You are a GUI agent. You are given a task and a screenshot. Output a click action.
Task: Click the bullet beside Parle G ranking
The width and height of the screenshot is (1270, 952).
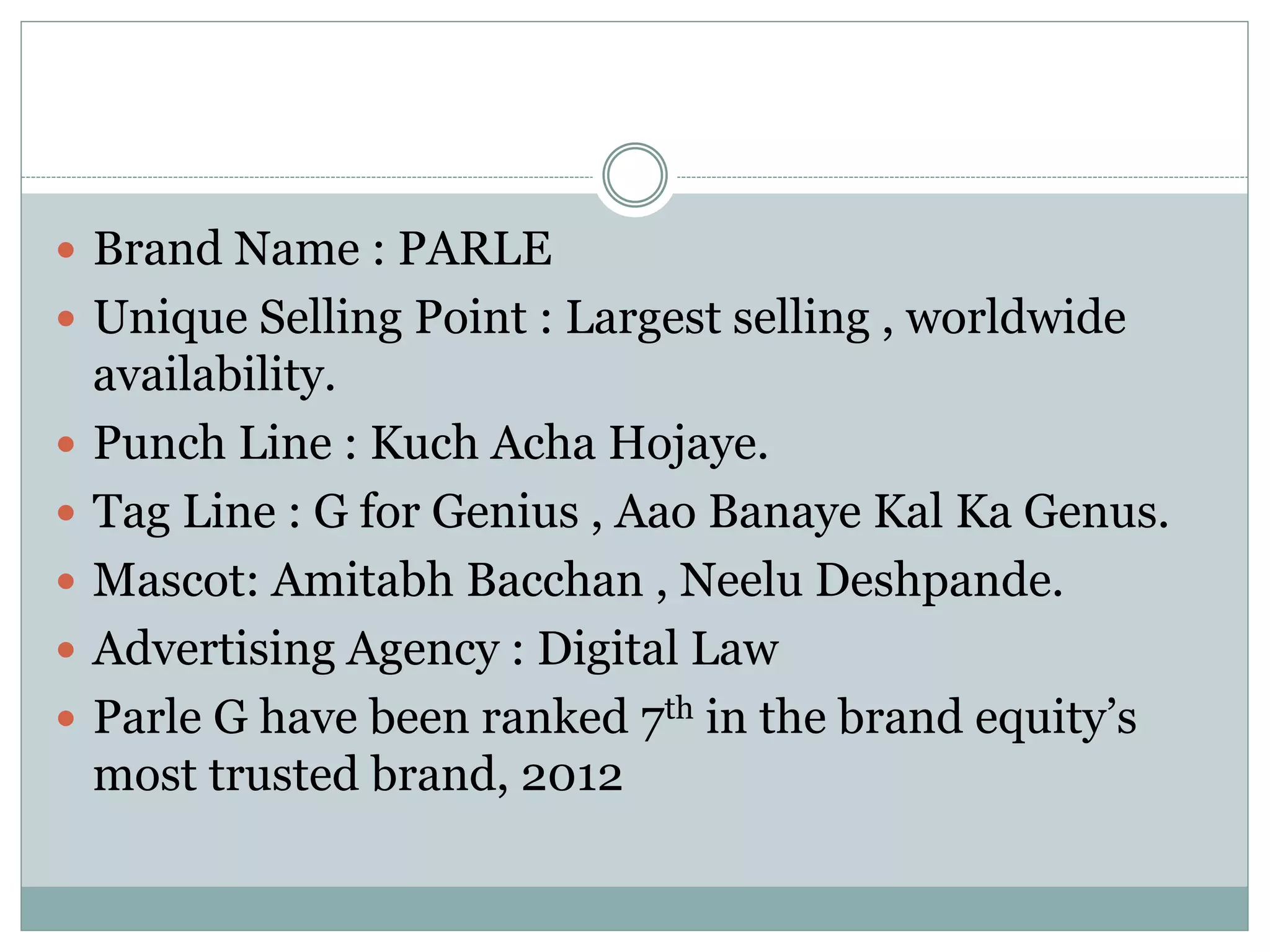pyautogui.click(x=66, y=719)
